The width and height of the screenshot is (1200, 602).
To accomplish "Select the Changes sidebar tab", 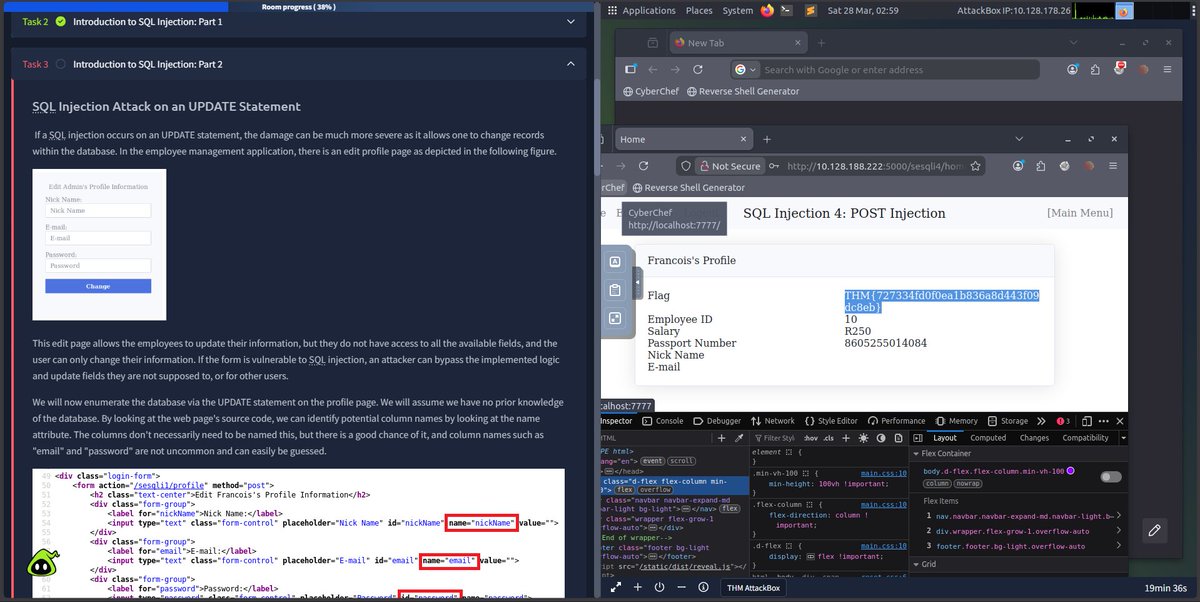I will [1034, 438].
